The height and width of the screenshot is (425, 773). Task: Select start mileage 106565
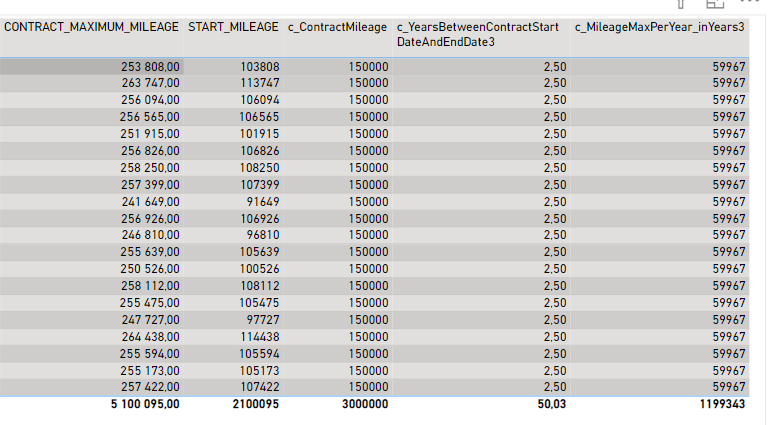(260, 117)
